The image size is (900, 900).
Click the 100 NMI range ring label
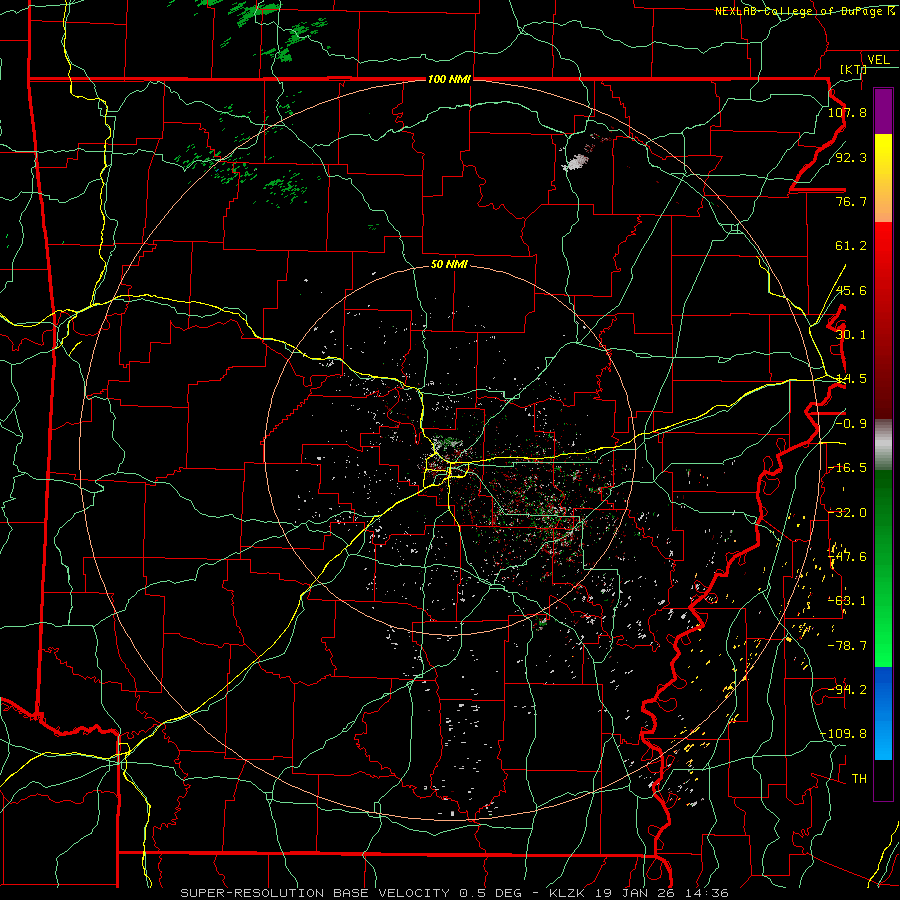click(449, 79)
